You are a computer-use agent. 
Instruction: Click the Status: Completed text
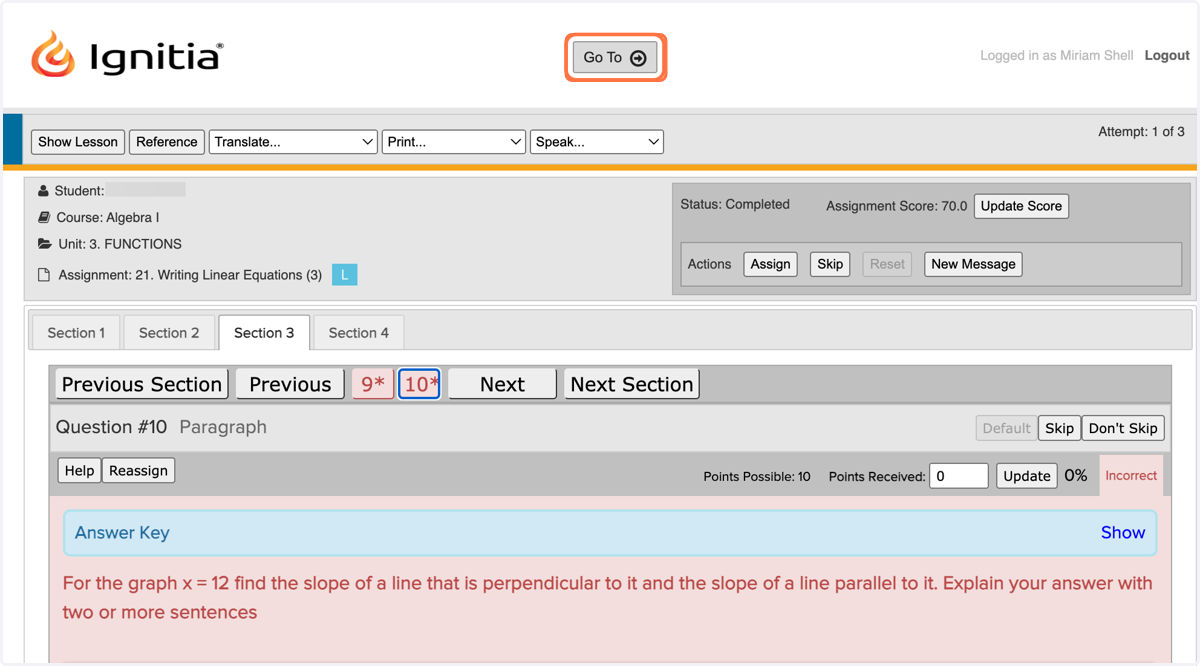click(735, 204)
